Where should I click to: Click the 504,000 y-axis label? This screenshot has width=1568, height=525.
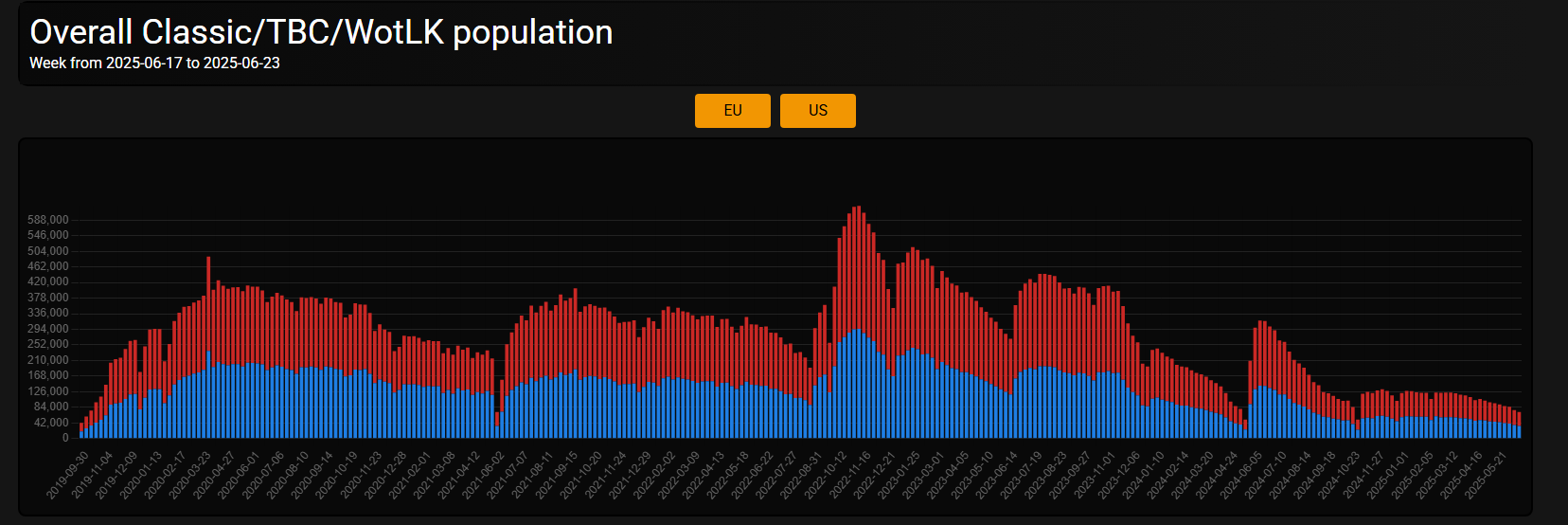point(47,251)
